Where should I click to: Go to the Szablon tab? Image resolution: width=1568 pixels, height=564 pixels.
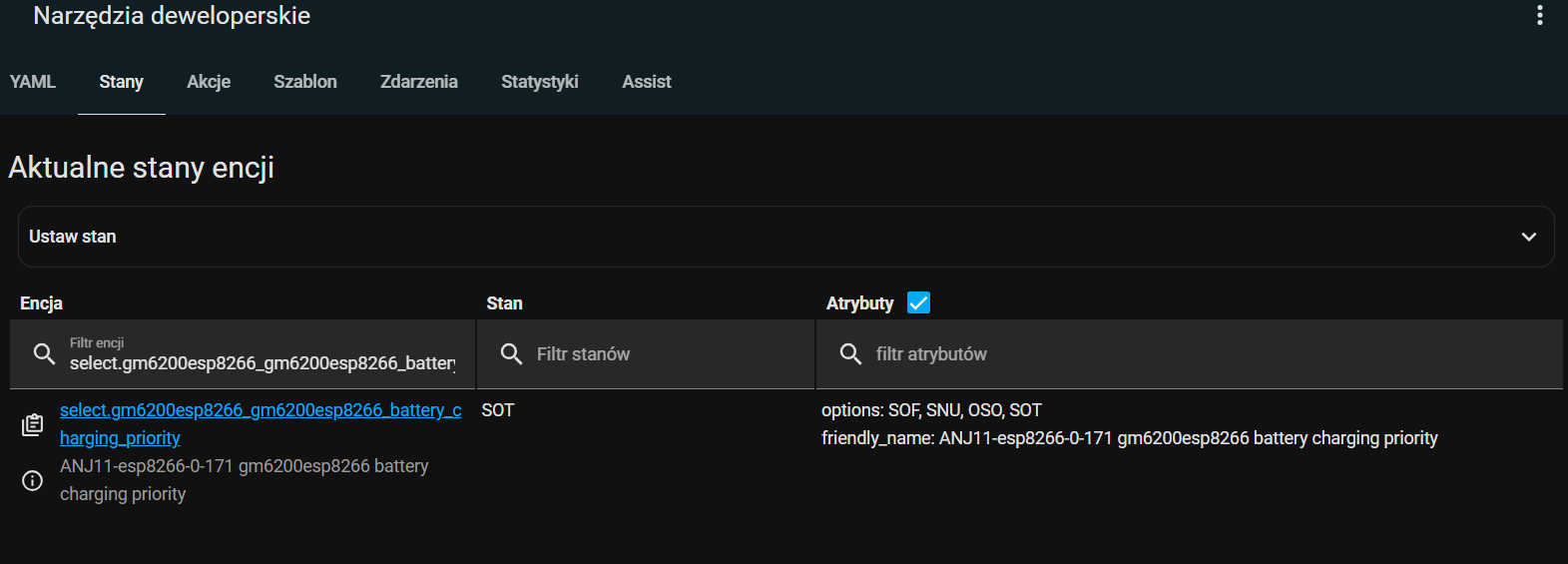(305, 82)
